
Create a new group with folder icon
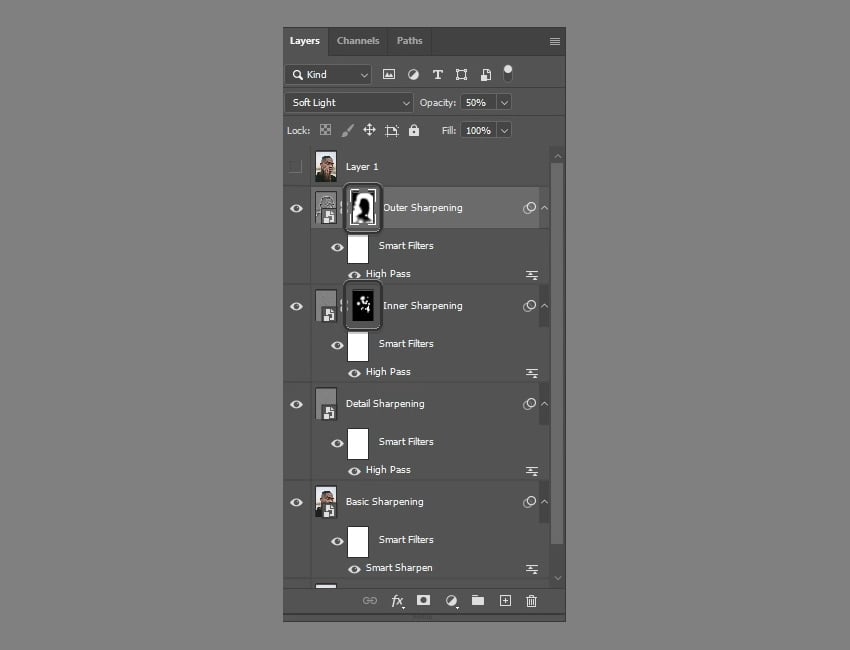click(x=478, y=601)
